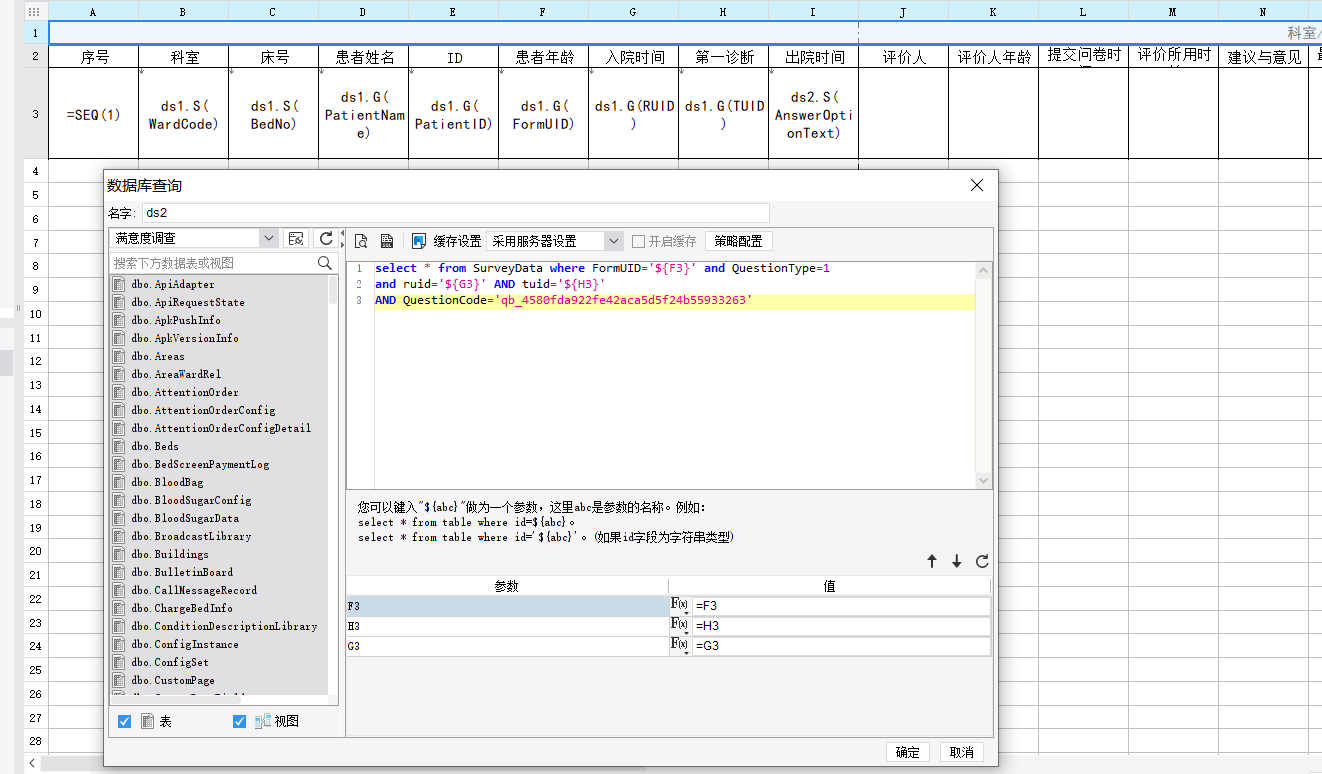Viewport: 1322px width, 774px height.
Task: Refresh the data connection table list
Action: 326,238
